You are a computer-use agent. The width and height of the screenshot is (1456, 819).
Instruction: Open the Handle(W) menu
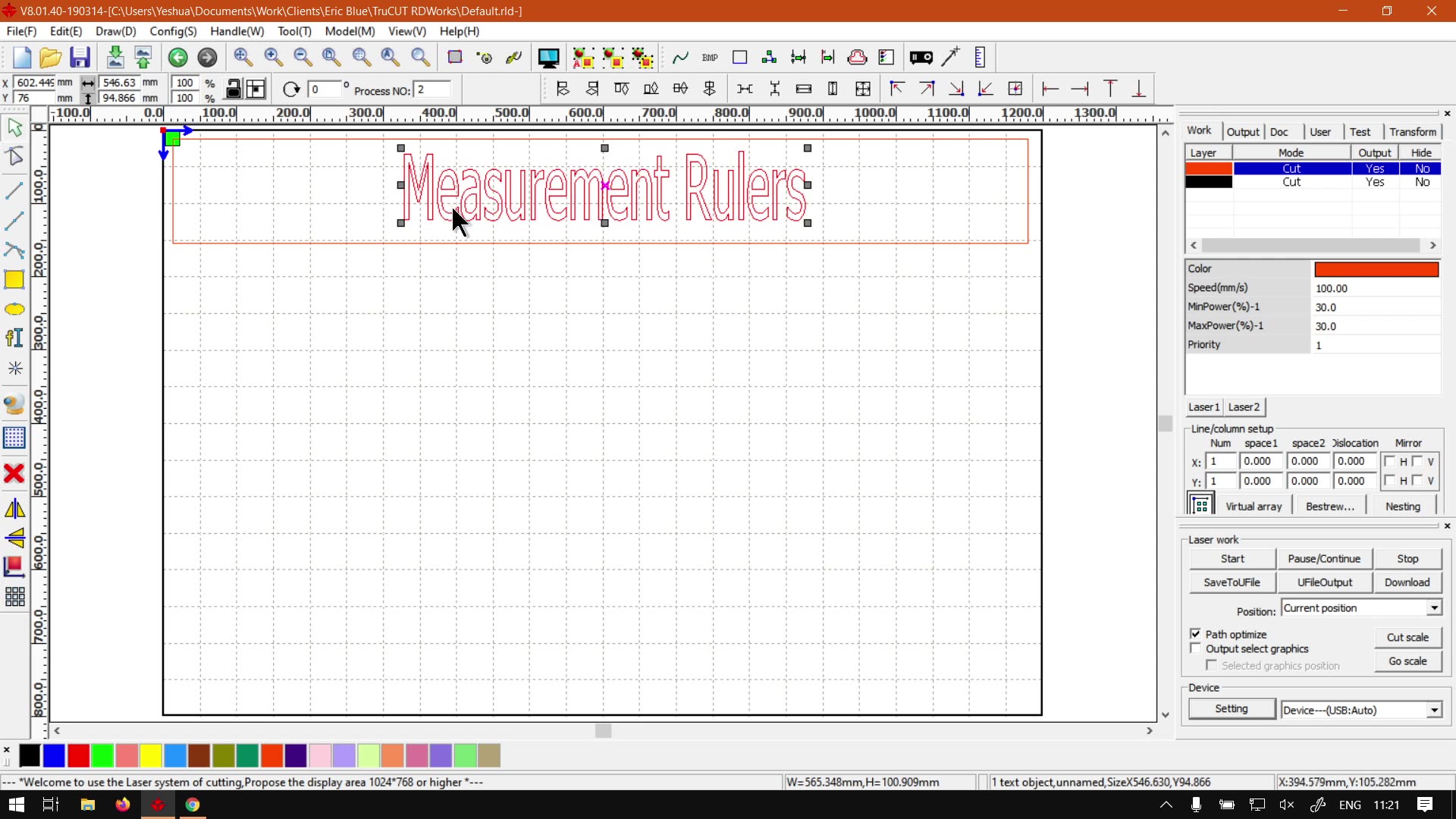pyautogui.click(x=237, y=31)
